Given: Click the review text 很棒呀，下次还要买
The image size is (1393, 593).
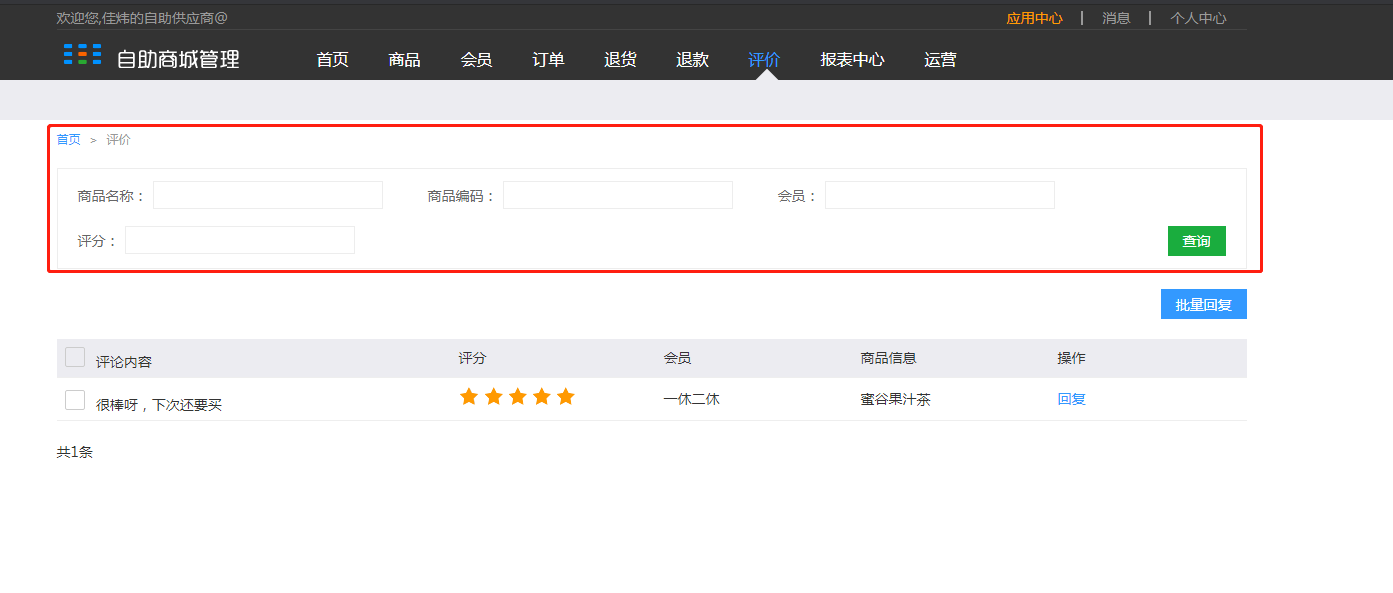Looking at the screenshot, I should pos(159,405).
